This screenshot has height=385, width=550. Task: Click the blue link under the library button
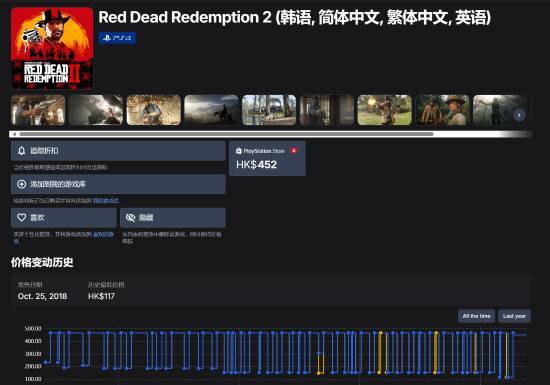tap(106, 201)
